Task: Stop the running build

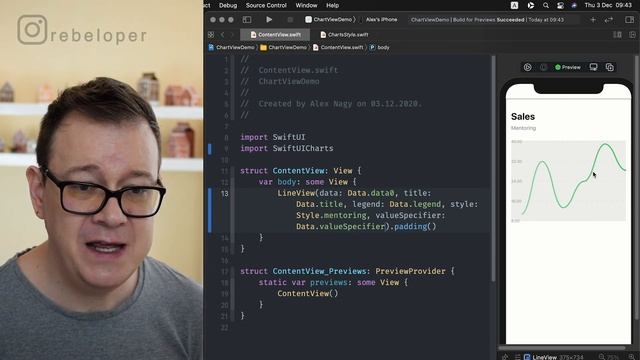Action: click(x=290, y=20)
